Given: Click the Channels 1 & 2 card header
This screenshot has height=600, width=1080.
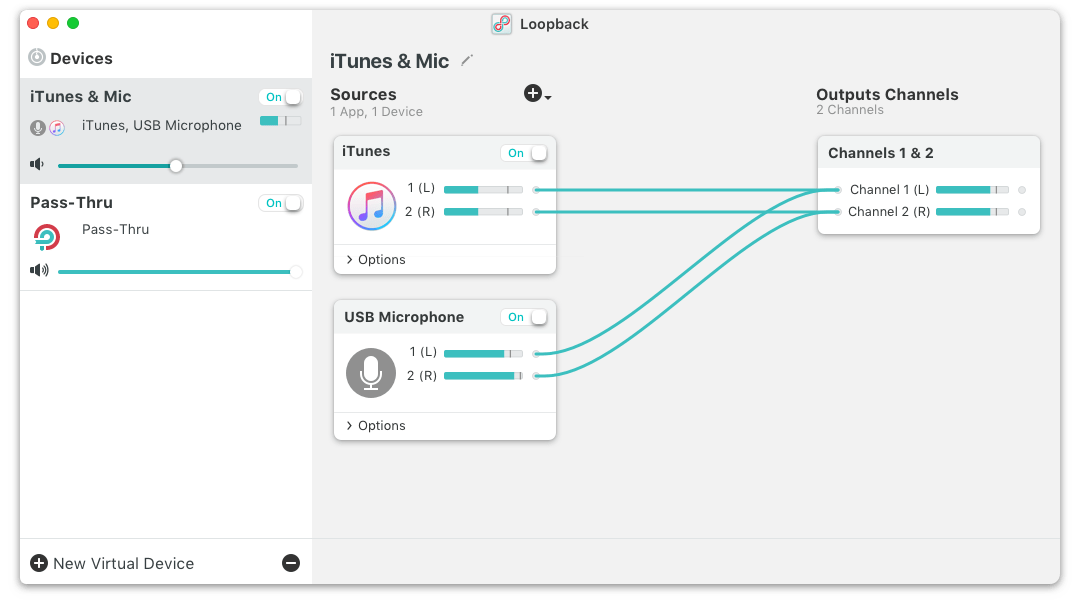Looking at the screenshot, I should (x=928, y=152).
